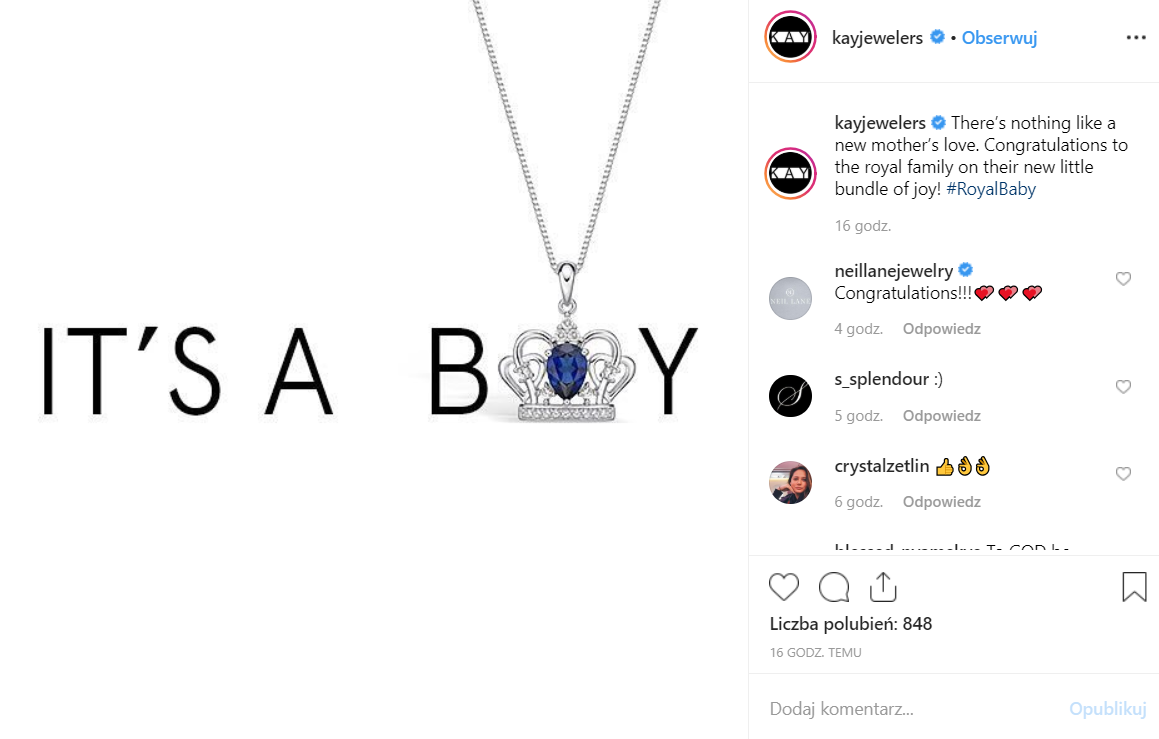The height and width of the screenshot is (739, 1159).
Task: Open the neillanejewelry profile avatar
Action: (790, 299)
